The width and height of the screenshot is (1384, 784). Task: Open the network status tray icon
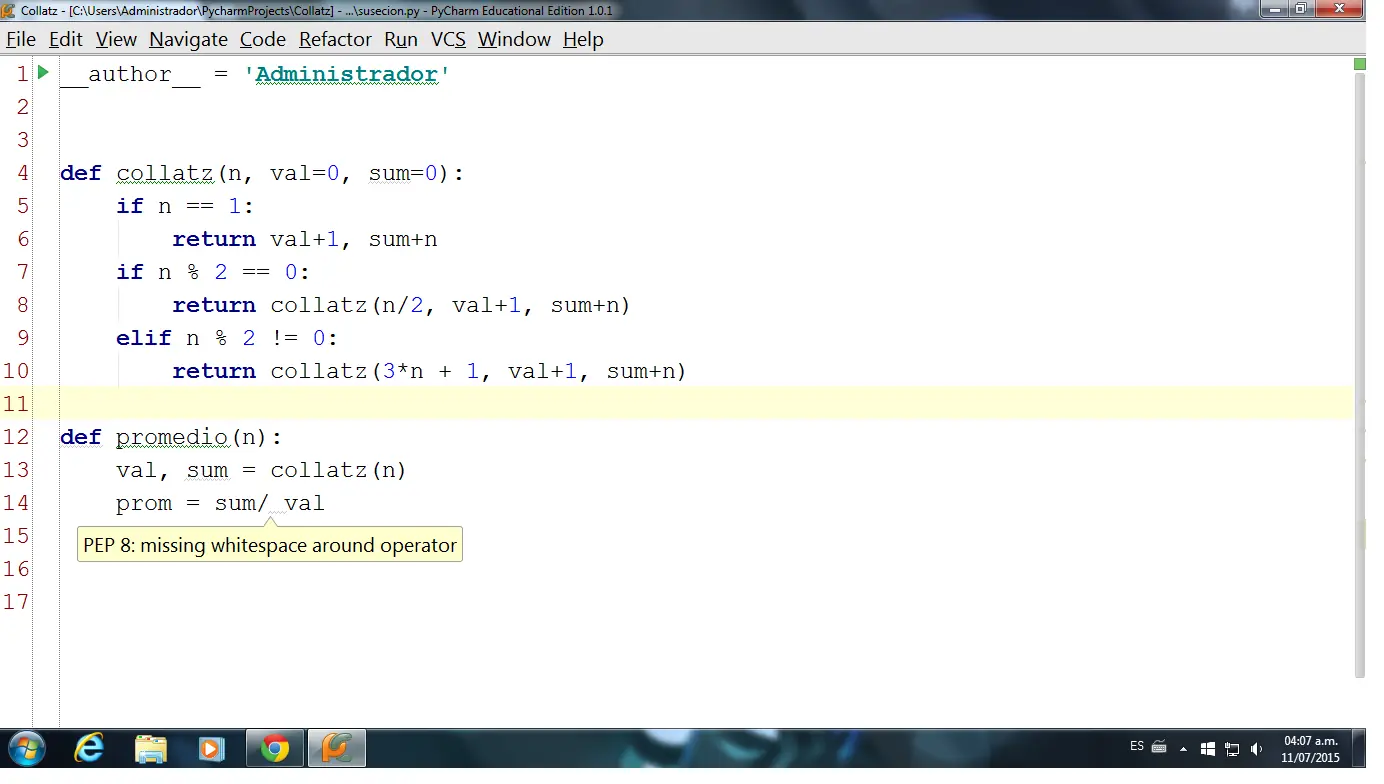coord(1232,749)
